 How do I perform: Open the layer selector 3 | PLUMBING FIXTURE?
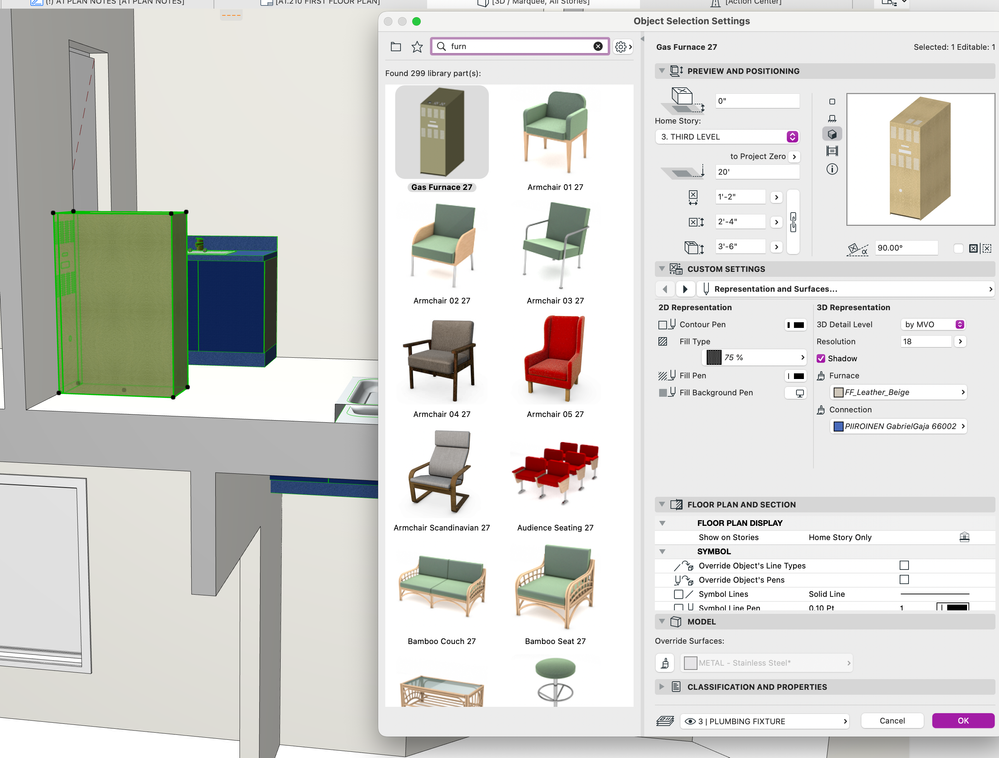click(765, 721)
